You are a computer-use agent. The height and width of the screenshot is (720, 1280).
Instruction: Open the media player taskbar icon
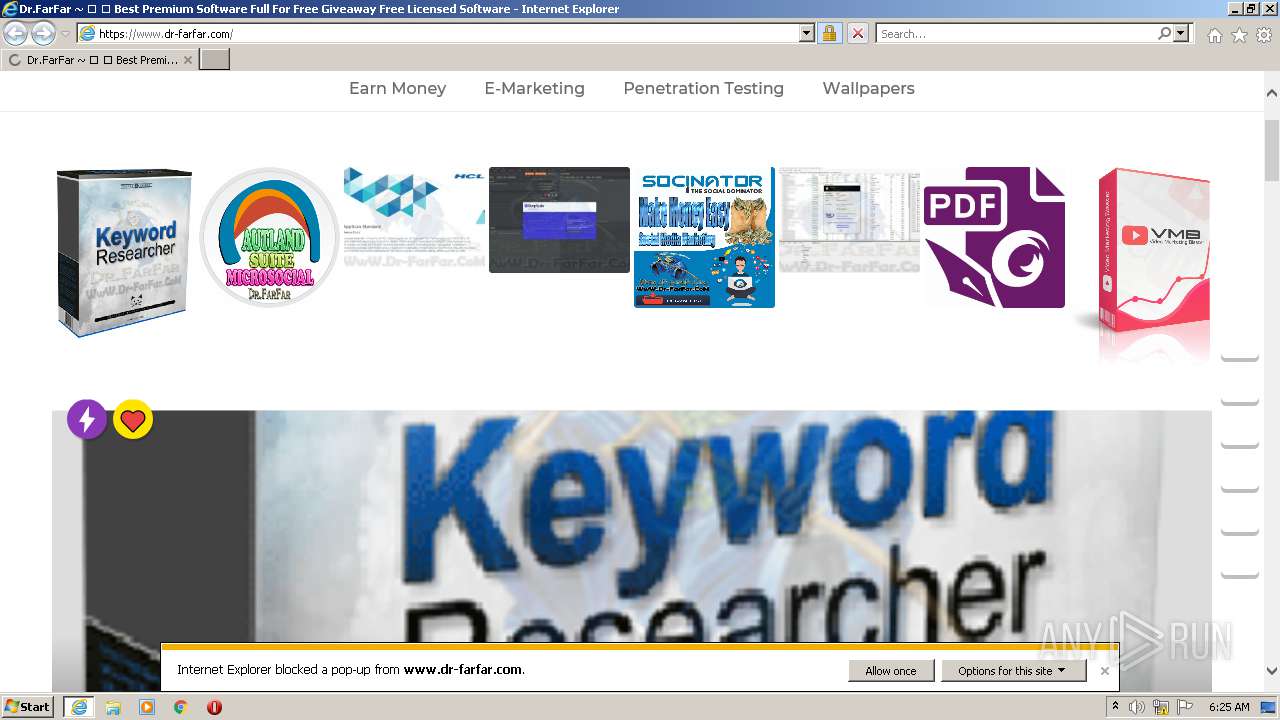coord(147,707)
